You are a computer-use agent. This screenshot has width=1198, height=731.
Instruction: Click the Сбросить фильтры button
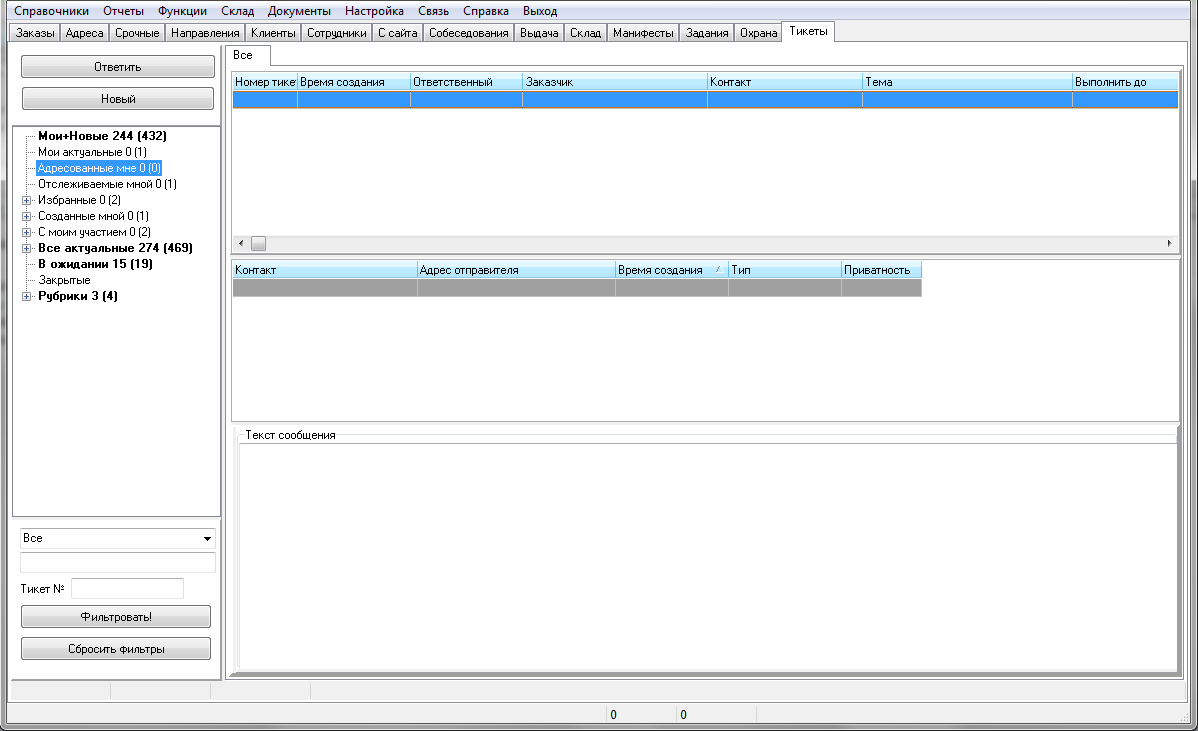pyautogui.click(x=116, y=649)
